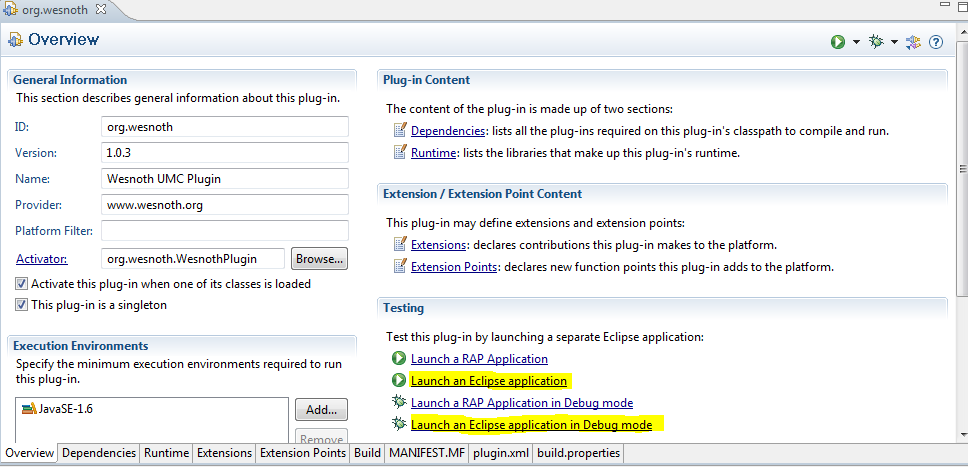This screenshot has width=968, height=467.
Task: Open the Activator class hyperlink
Action: pyautogui.click(x=42, y=259)
